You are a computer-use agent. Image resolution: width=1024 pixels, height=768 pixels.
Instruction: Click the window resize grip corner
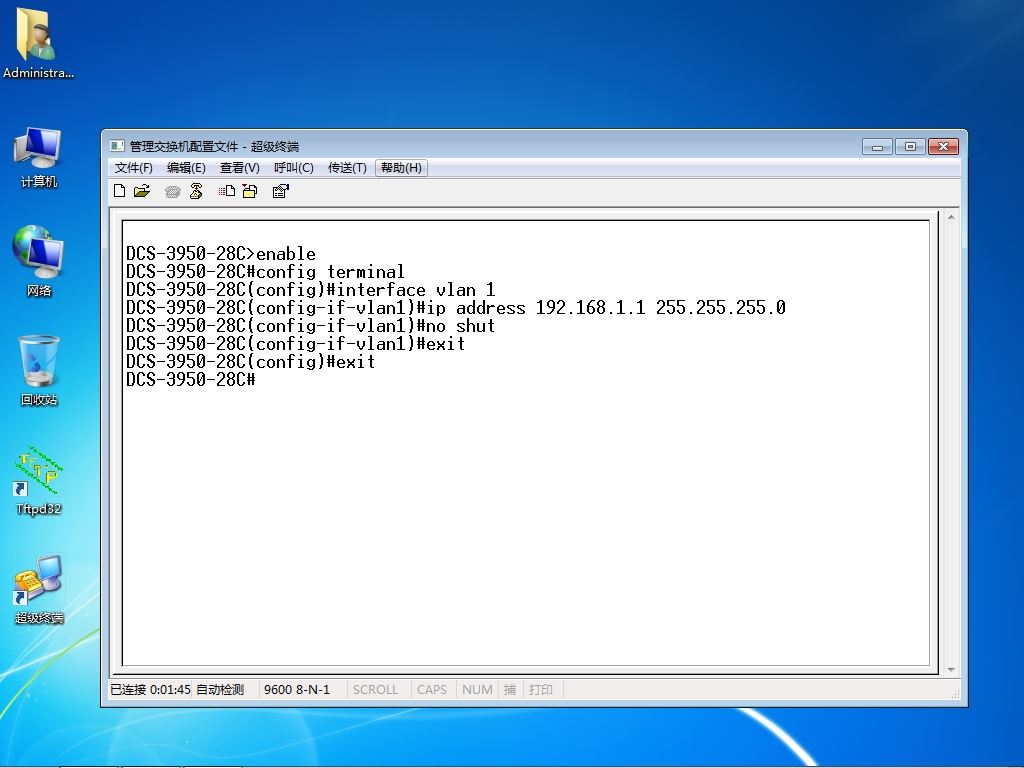tap(955, 694)
